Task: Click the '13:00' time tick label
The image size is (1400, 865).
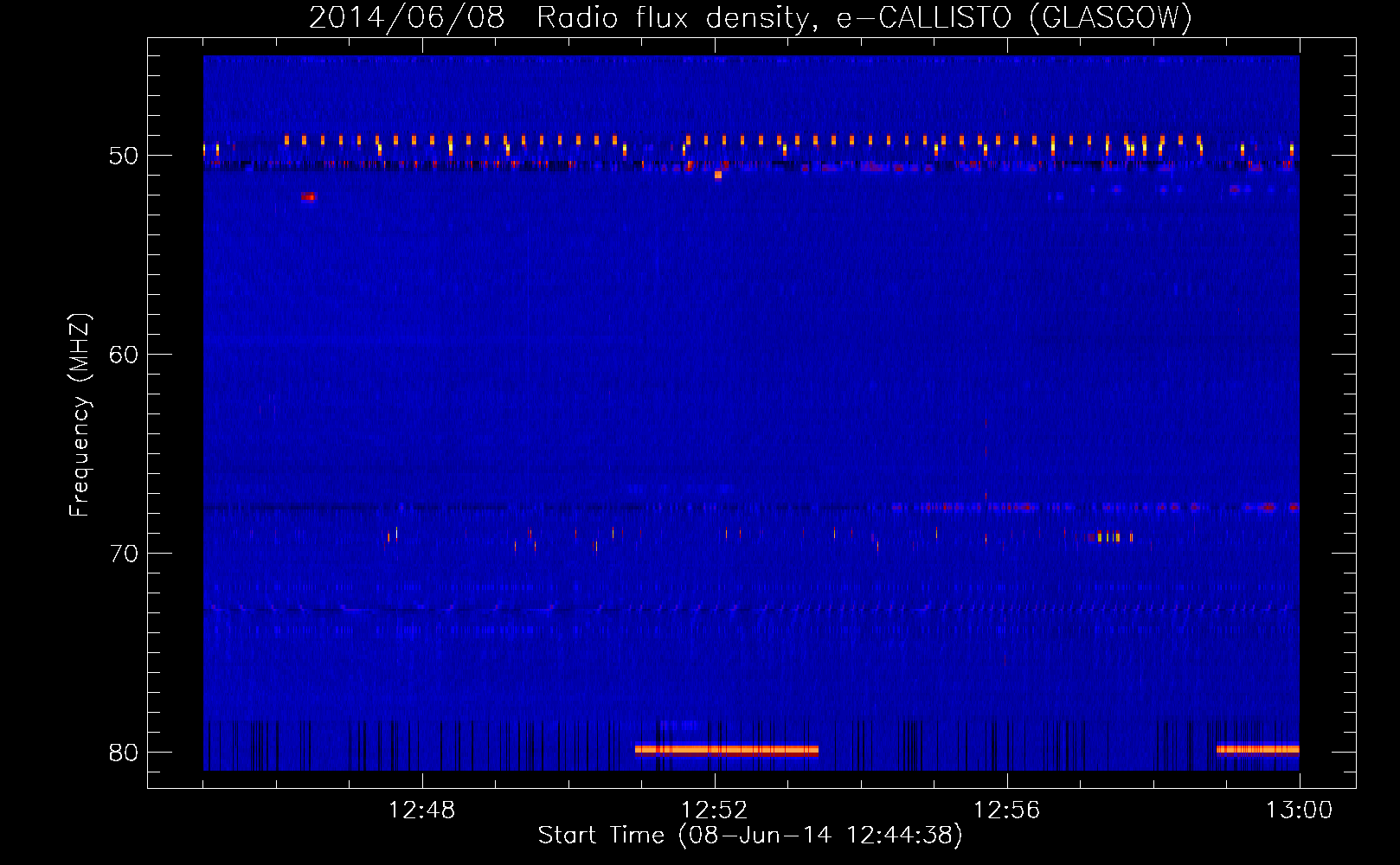Action: pos(1299,811)
